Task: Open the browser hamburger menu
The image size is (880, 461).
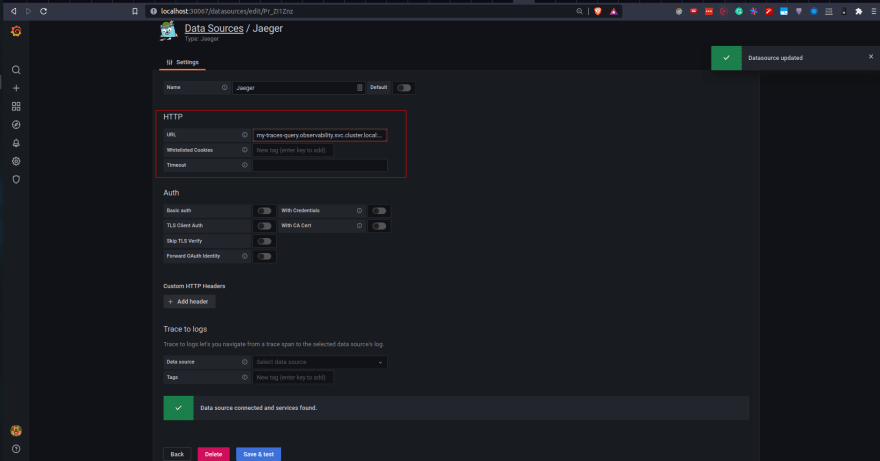Action: (874, 11)
